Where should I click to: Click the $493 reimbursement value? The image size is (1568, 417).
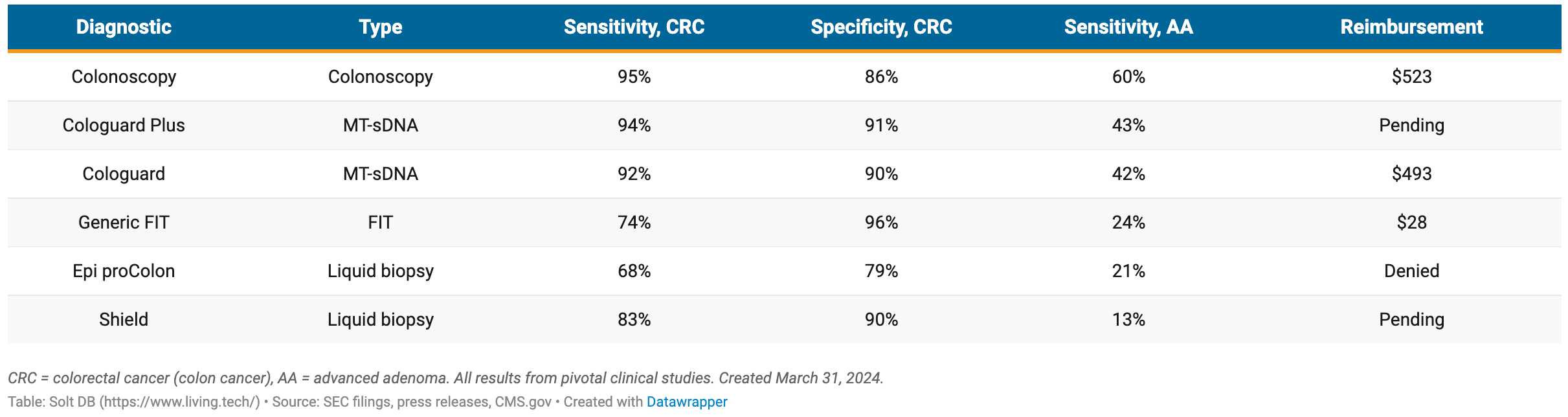pos(1411,174)
